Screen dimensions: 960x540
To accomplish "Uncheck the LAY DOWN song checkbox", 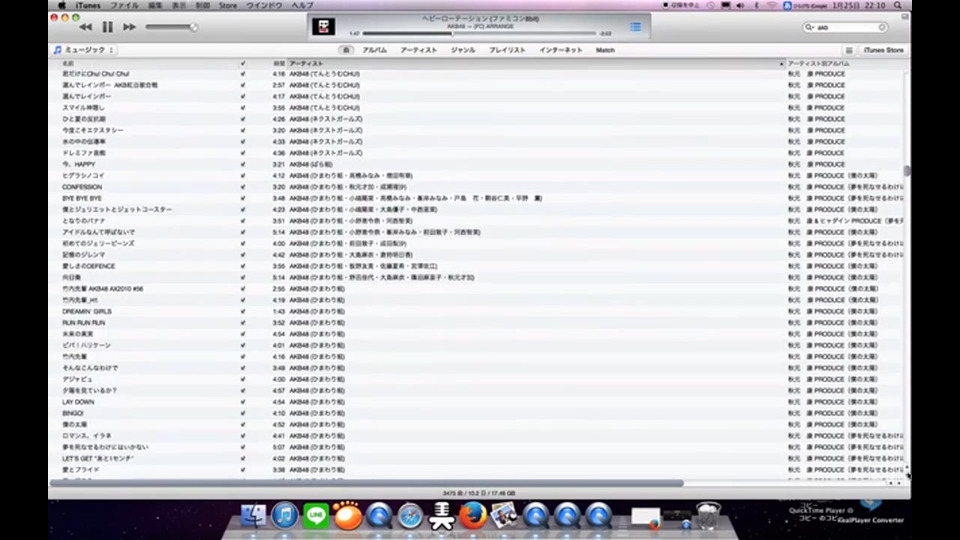I will click(x=243, y=402).
